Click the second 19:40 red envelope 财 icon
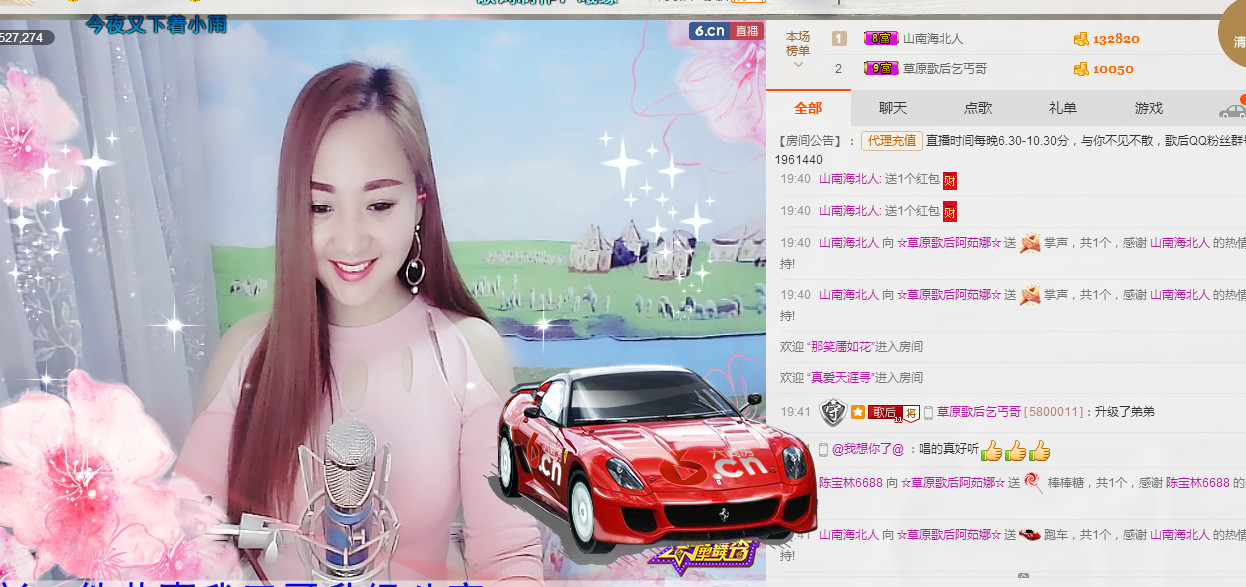 [x=950, y=211]
